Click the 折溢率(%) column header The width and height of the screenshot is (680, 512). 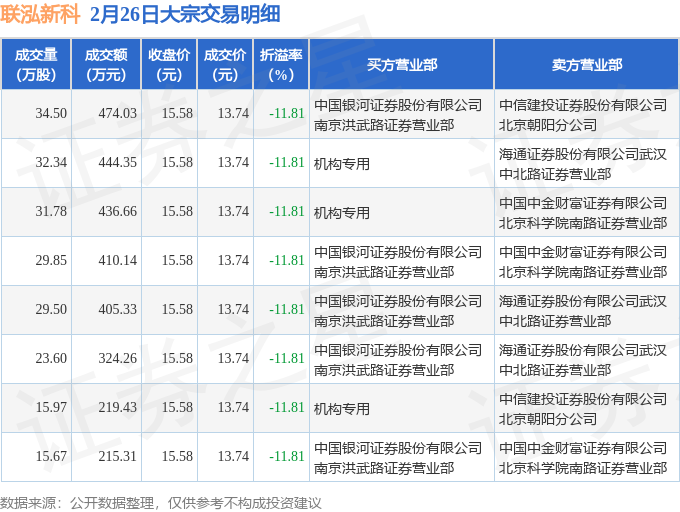(x=281, y=65)
